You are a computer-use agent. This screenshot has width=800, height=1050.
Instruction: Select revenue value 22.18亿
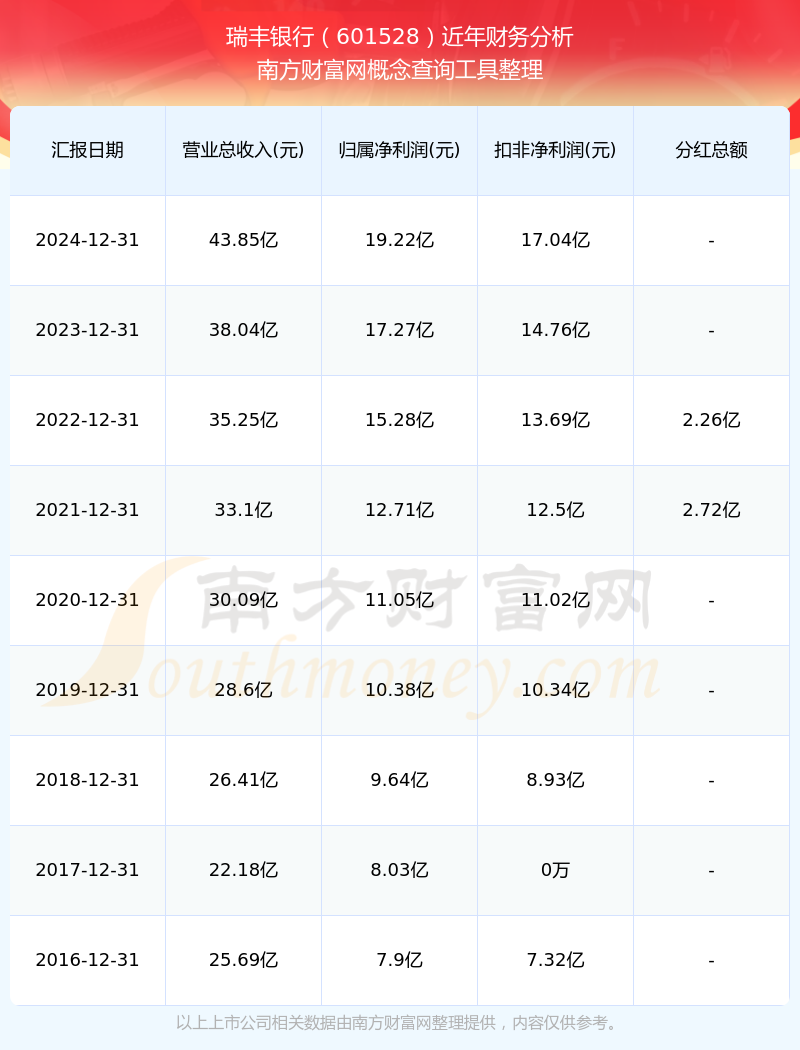pyautogui.click(x=244, y=870)
